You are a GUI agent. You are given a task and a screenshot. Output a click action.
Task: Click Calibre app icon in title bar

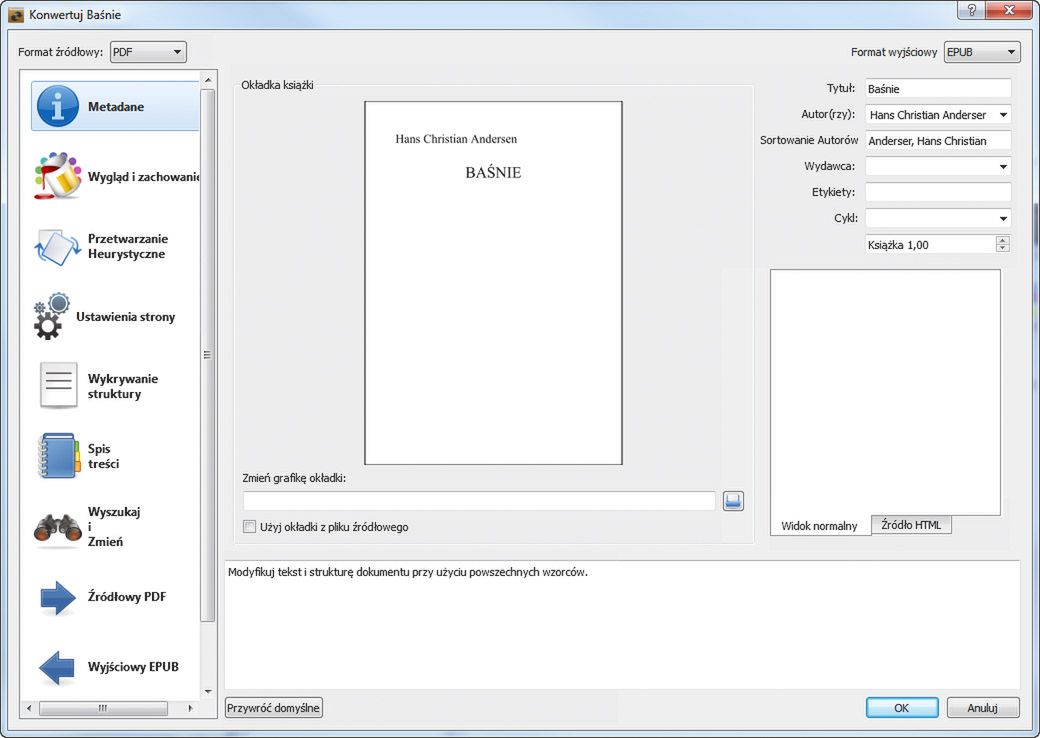tap(16, 15)
